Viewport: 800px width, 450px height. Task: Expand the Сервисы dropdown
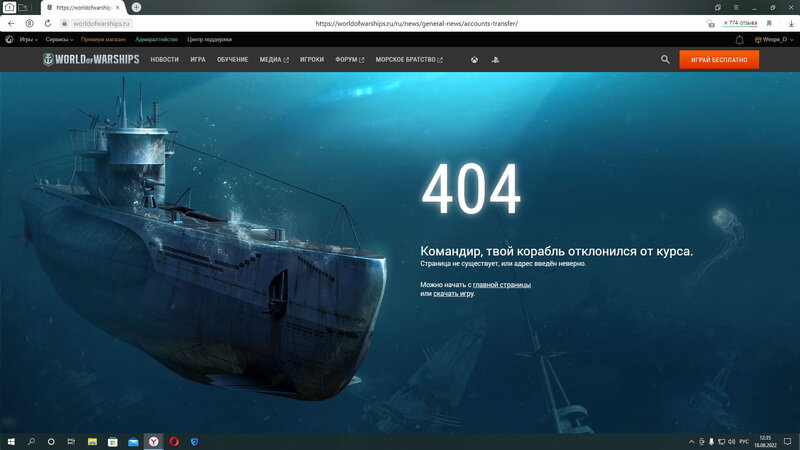point(59,39)
